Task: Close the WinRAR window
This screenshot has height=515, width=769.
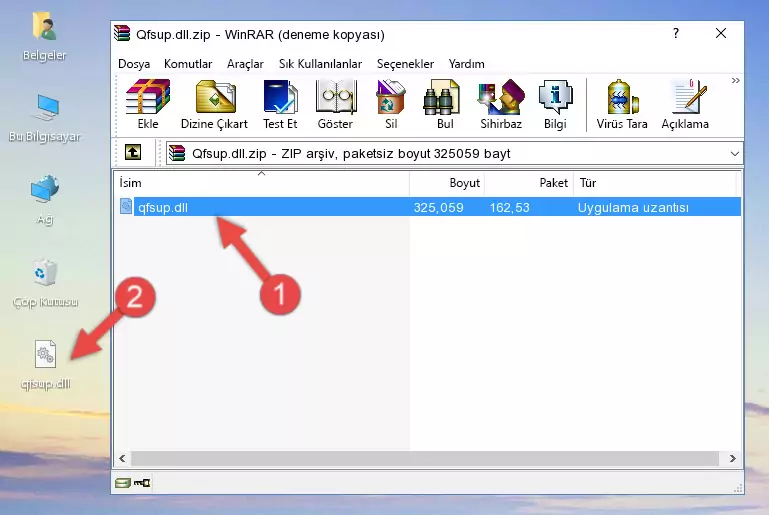Action: pyautogui.click(x=720, y=33)
